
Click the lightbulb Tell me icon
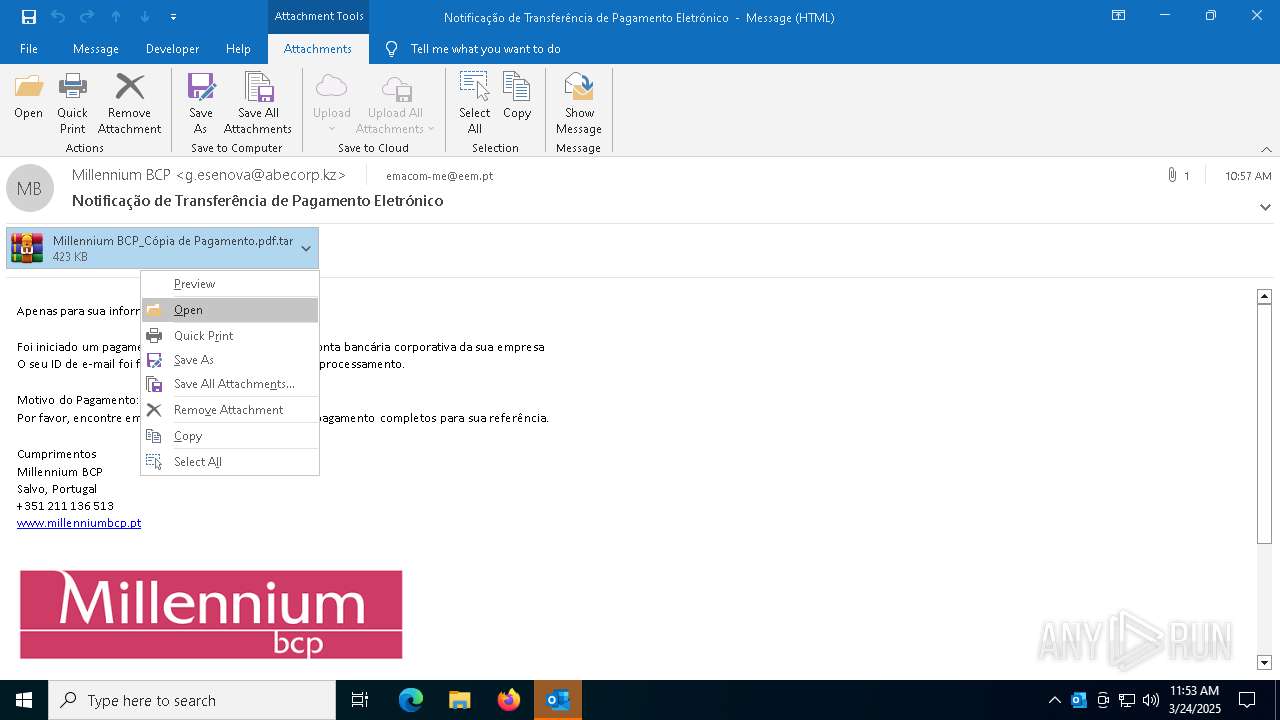click(391, 48)
